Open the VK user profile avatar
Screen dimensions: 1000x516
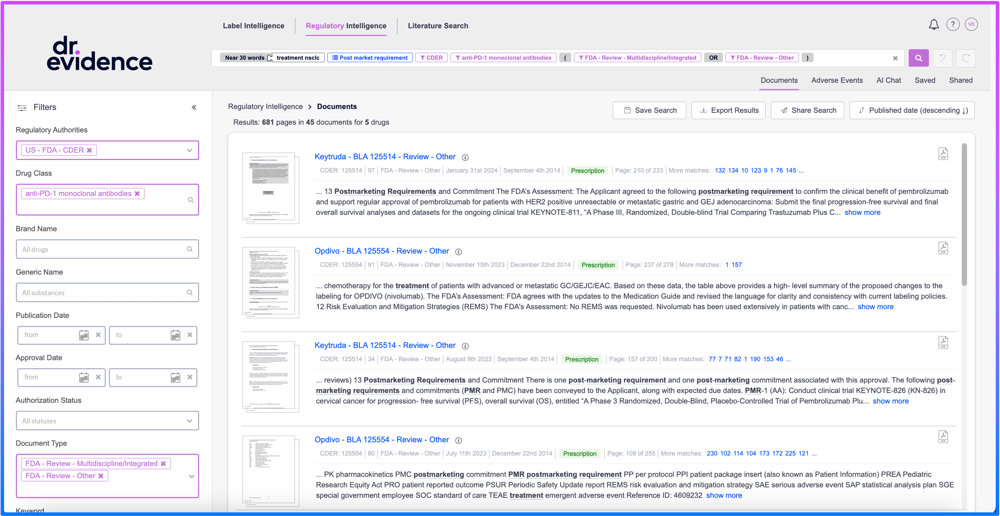[971, 25]
